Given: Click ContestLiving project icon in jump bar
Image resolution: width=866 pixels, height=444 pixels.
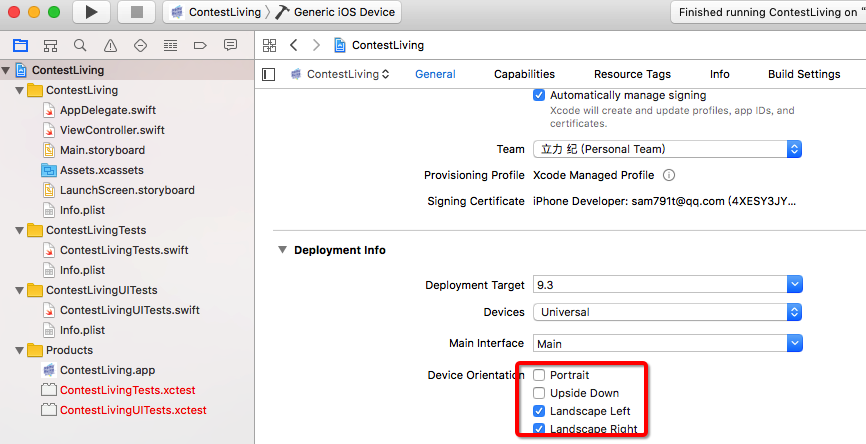Looking at the screenshot, I should 340,45.
